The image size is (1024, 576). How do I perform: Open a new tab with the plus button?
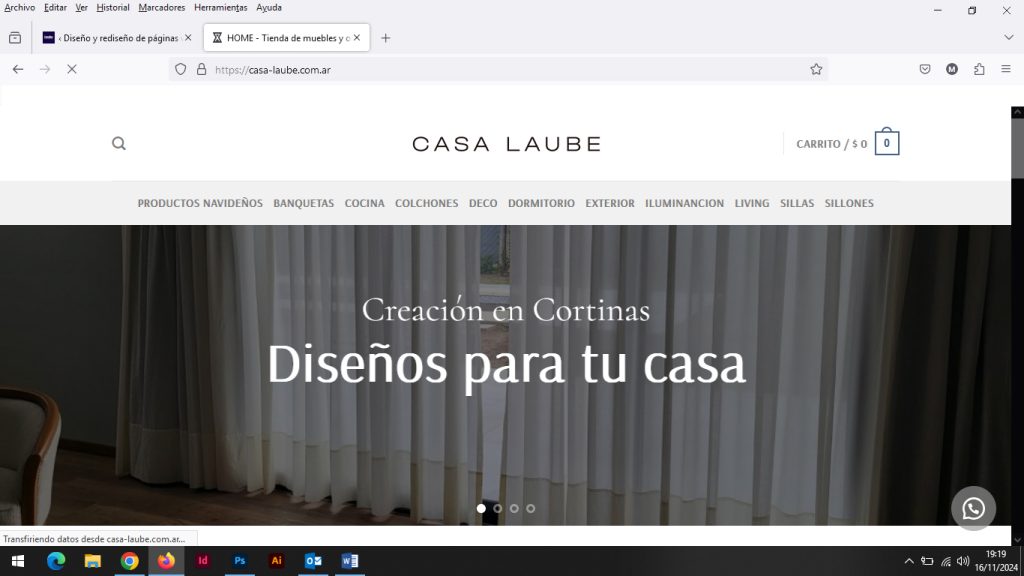point(385,38)
